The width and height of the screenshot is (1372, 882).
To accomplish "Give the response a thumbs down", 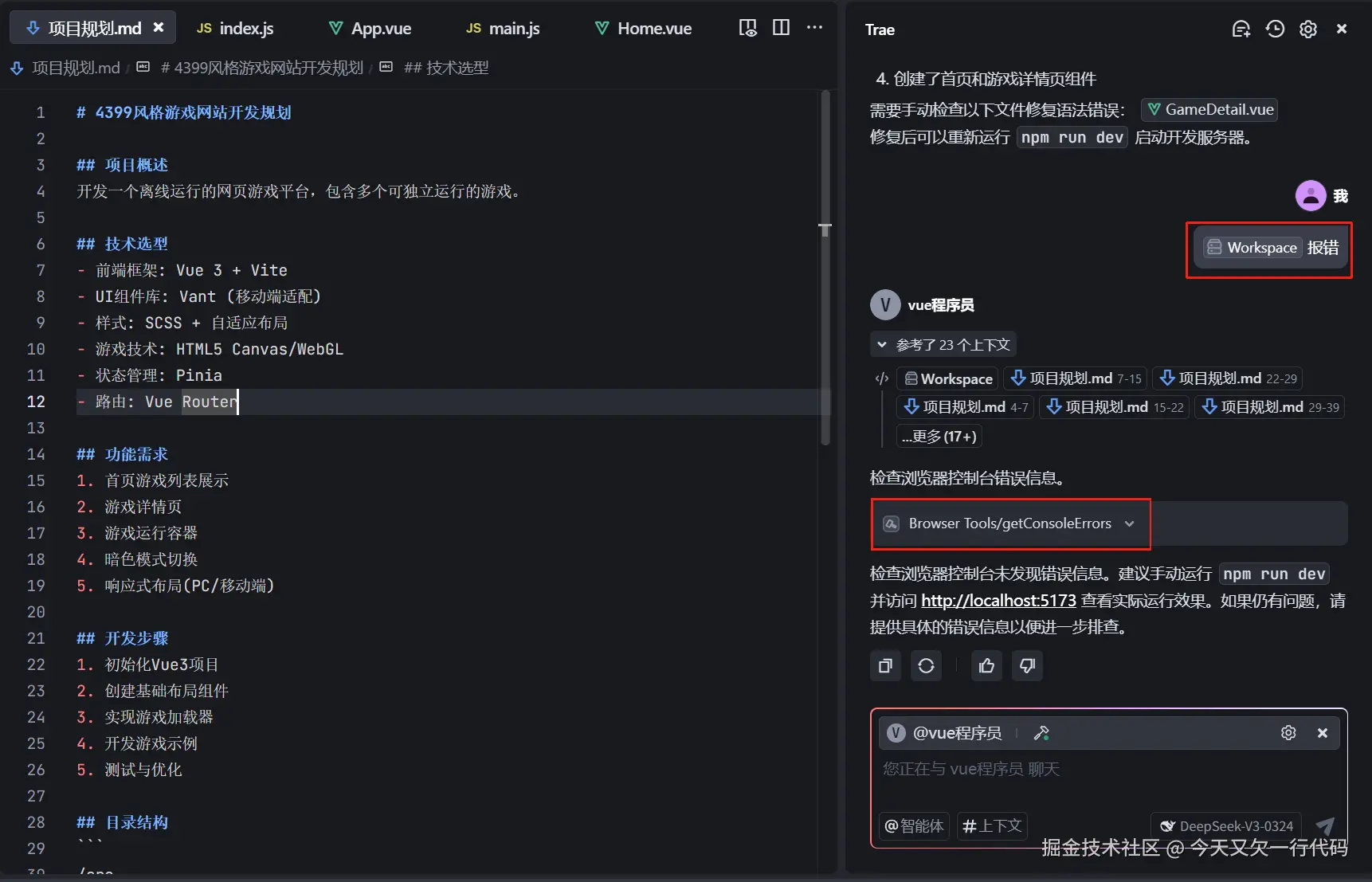I will pyautogui.click(x=1027, y=666).
